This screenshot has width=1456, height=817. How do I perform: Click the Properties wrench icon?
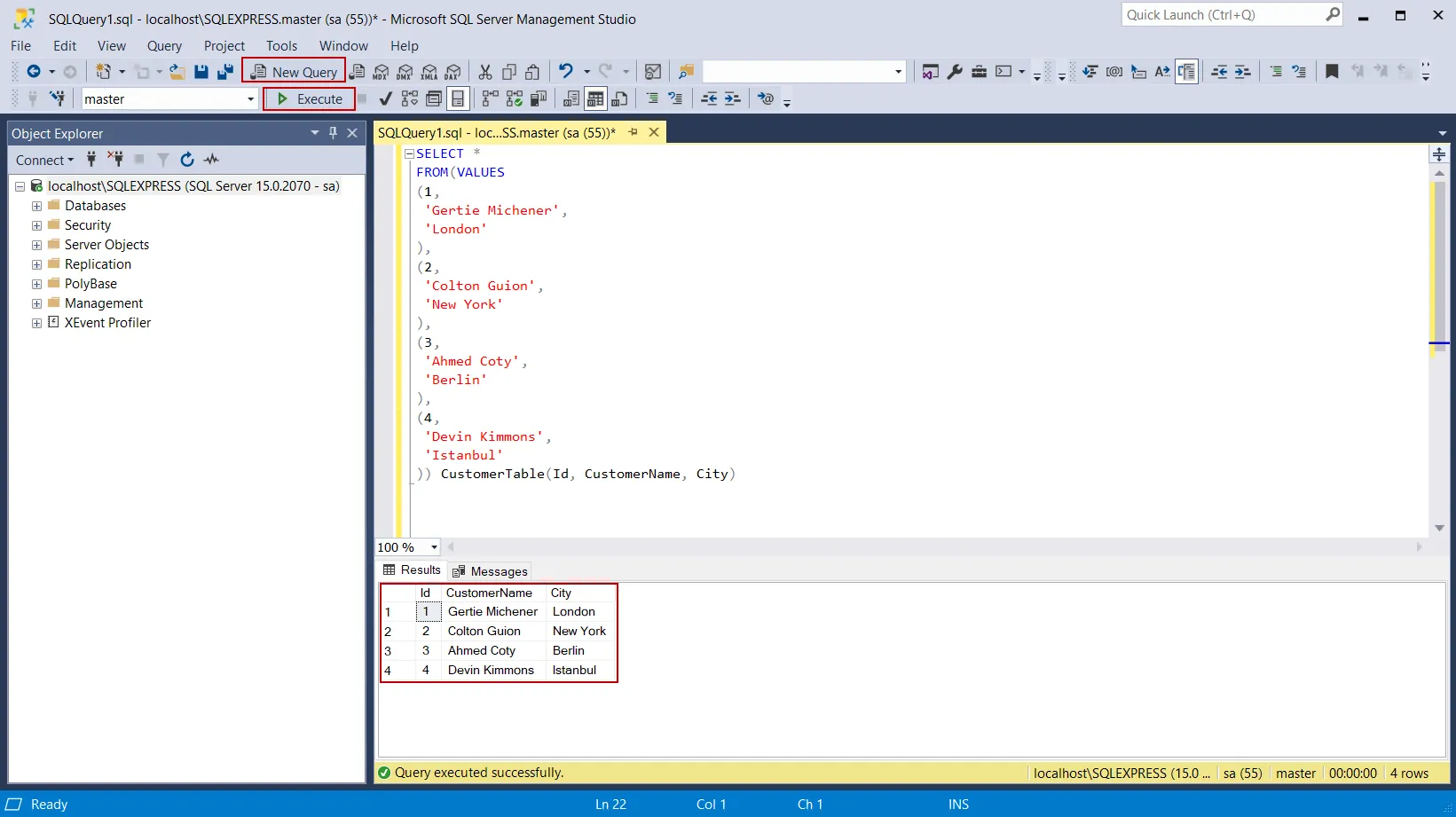point(955,72)
